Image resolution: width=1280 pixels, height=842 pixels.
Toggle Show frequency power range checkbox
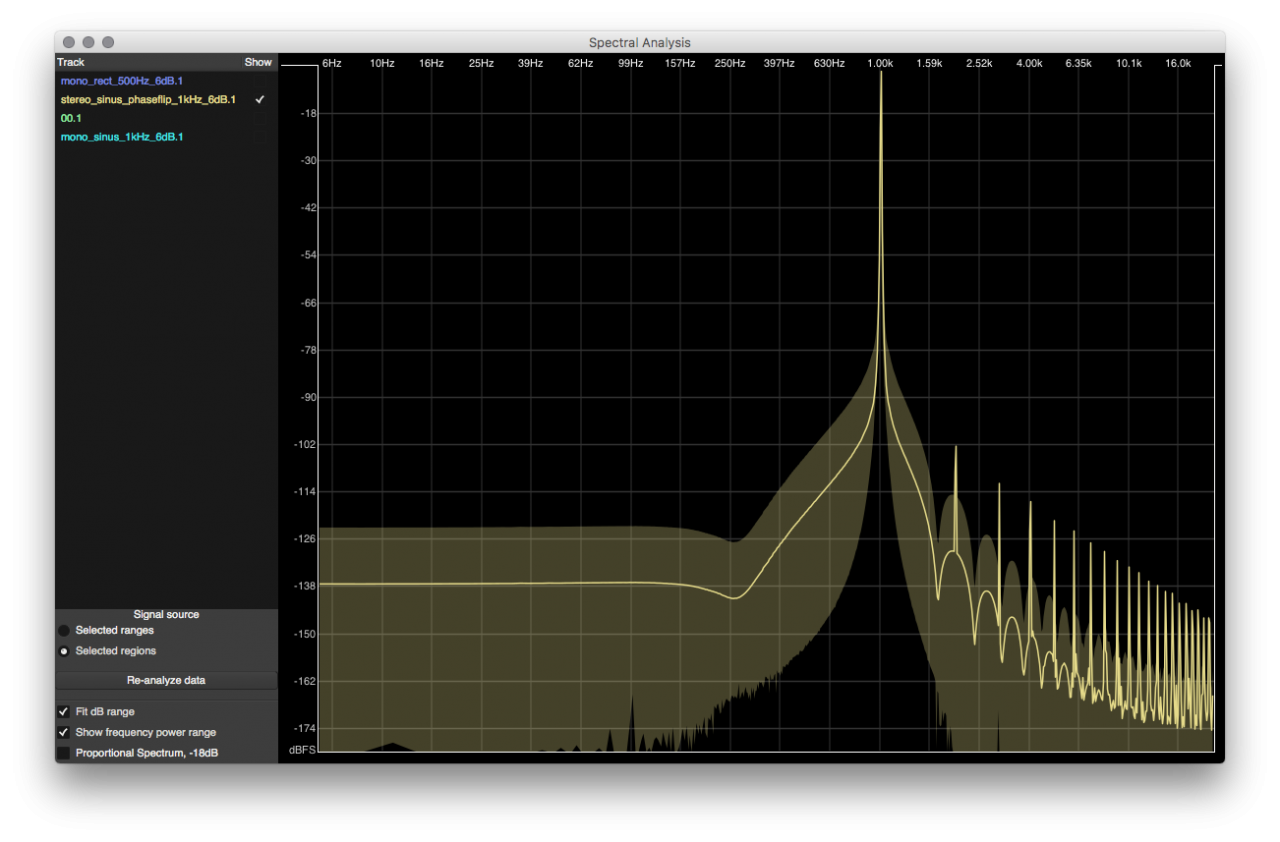[x=64, y=733]
